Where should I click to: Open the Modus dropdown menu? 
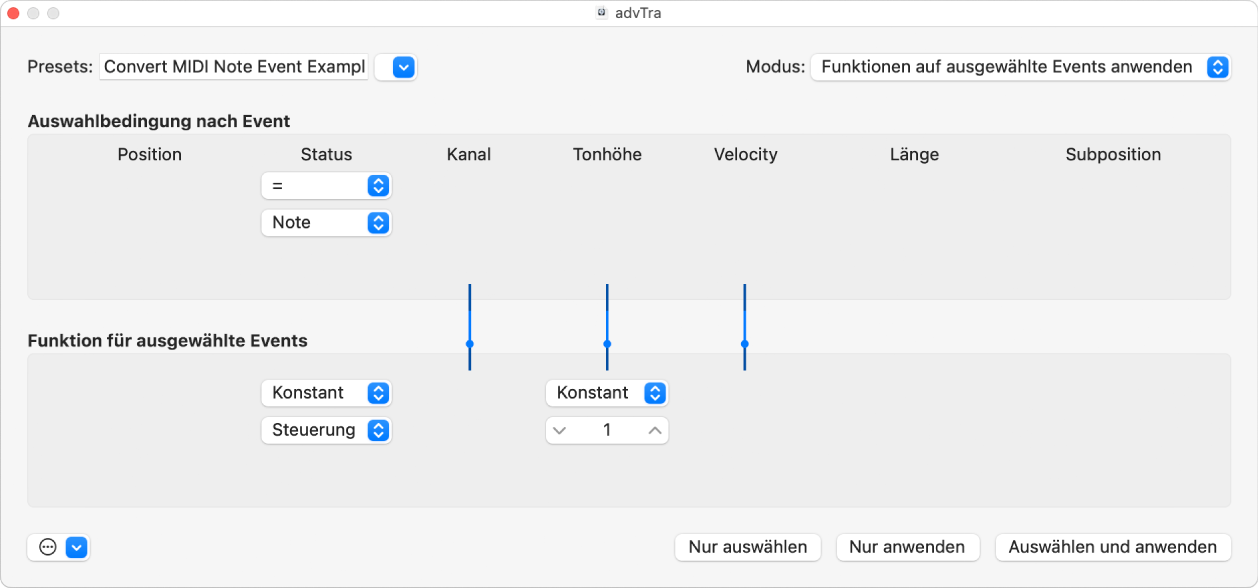point(1020,67)
